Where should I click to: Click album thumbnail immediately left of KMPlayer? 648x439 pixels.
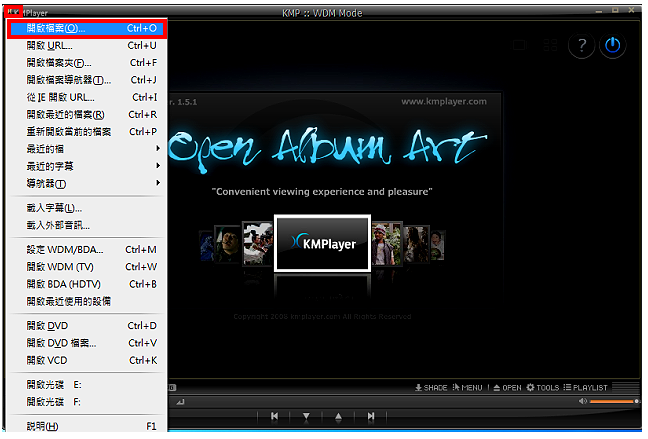coord(257,243)
